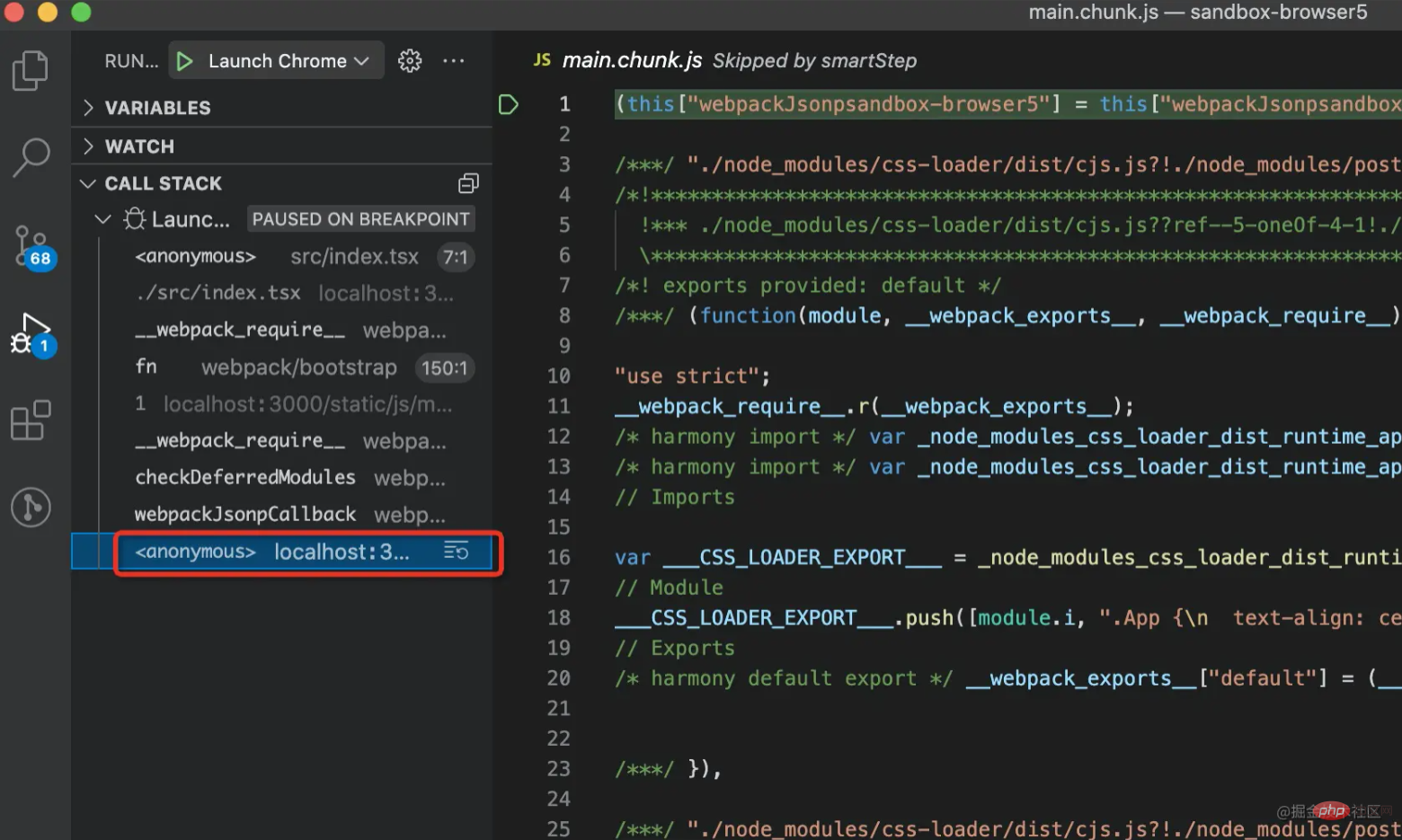
Task: Select the checkDeferredModules stack frame
Action: click(x=245, y=477)
